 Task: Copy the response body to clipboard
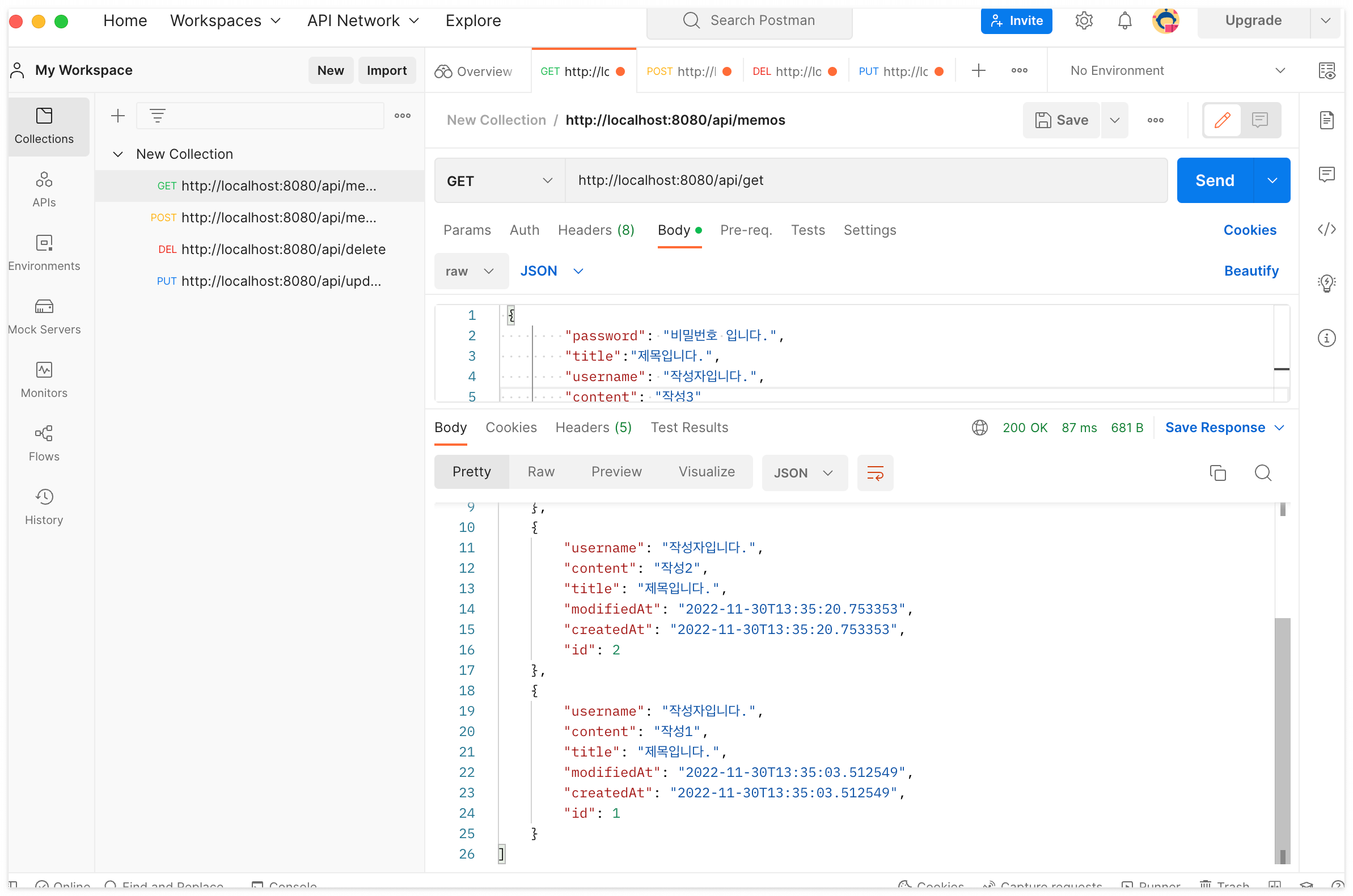(1217, 473)
